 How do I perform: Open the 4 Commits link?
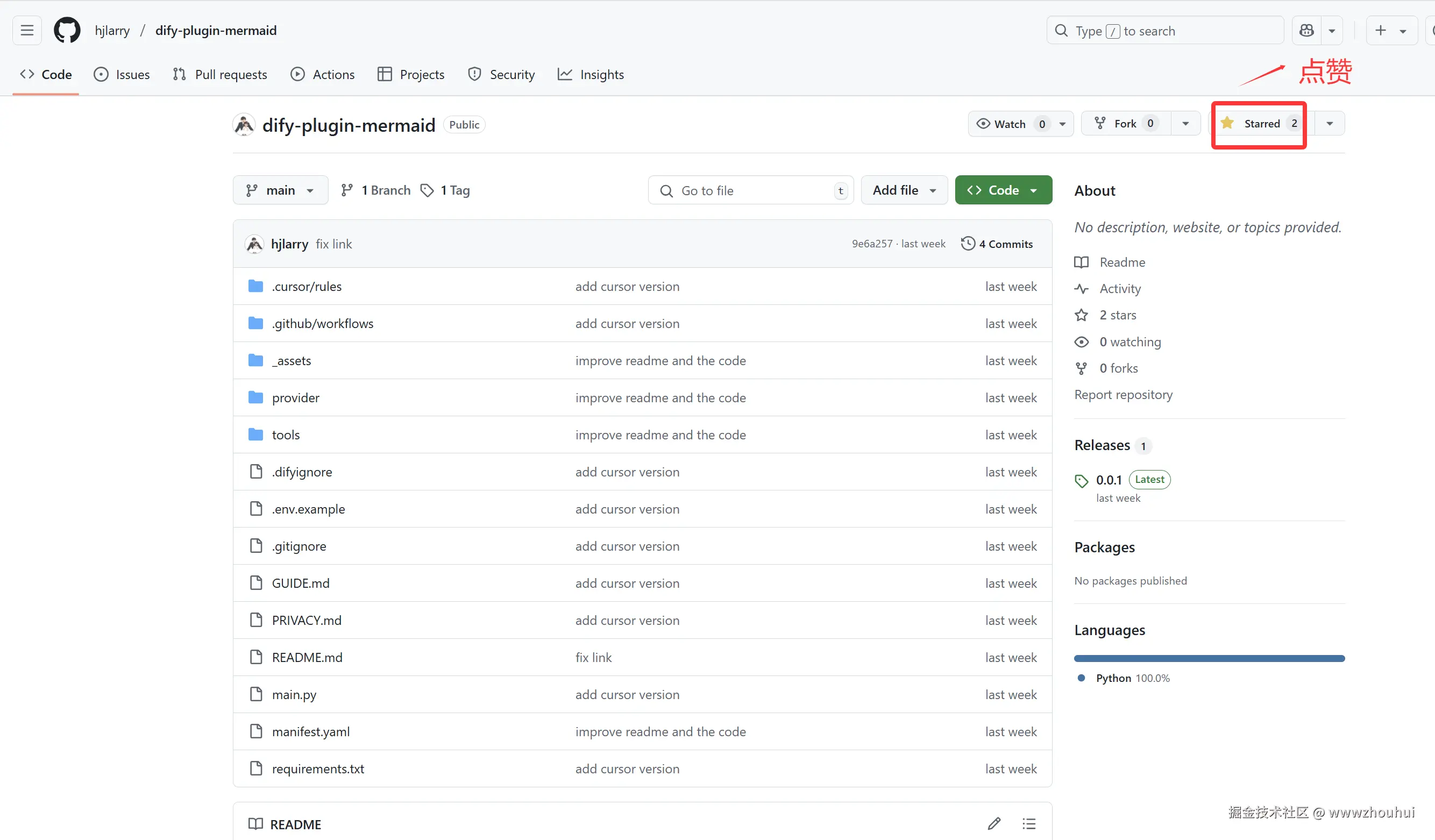[x=997, y=244]
